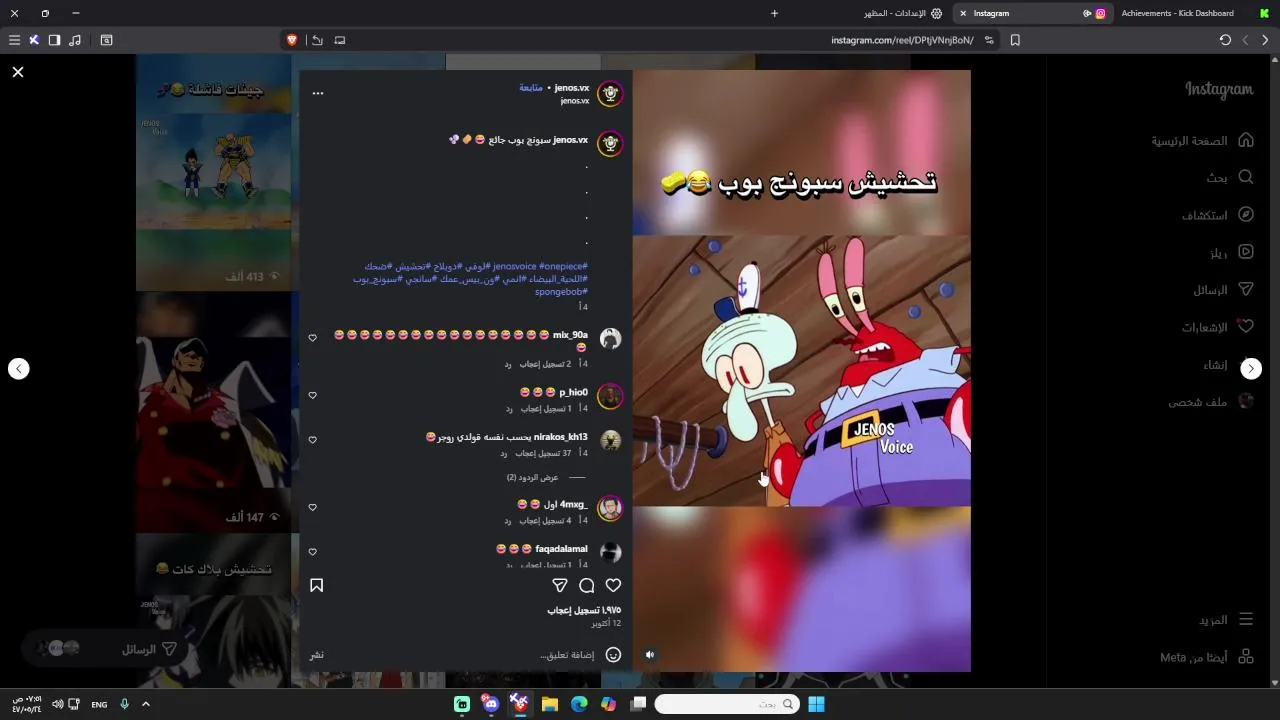
Task: Open Brave Shields lion icon
Action: pyautogui.click(x=292, y=40)
